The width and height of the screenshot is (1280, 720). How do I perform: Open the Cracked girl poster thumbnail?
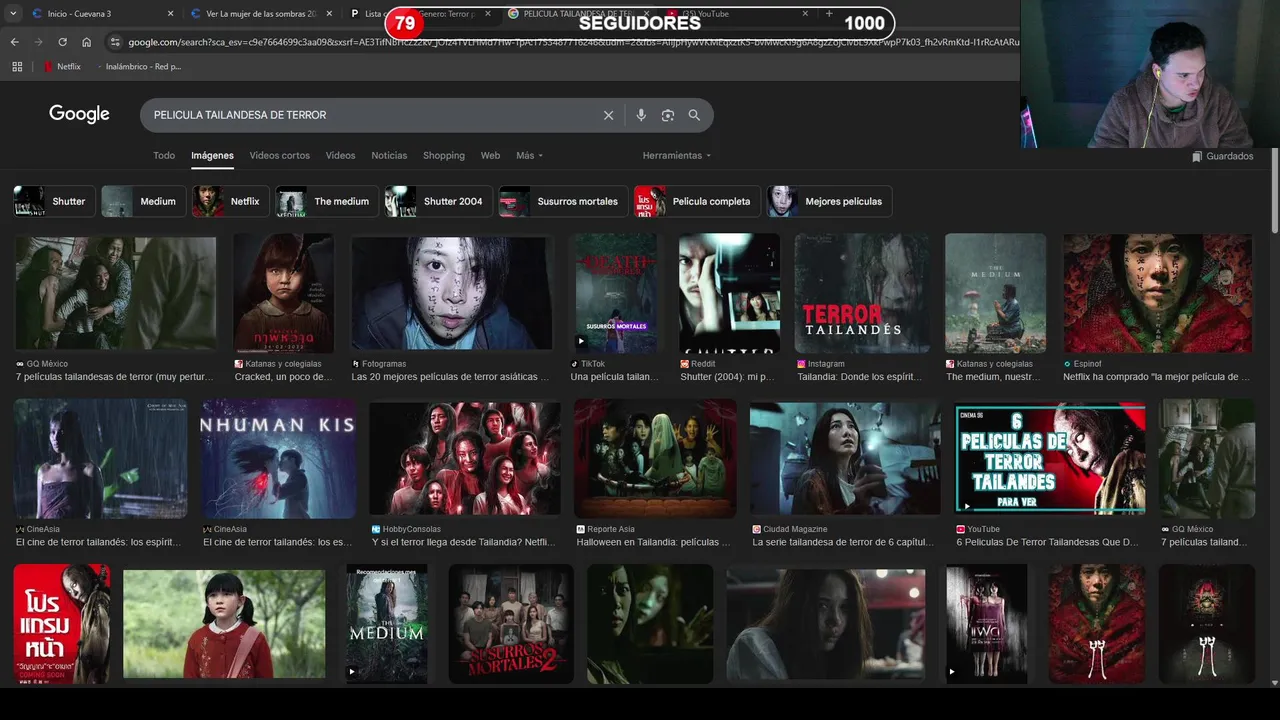click(x=283, y=293)
